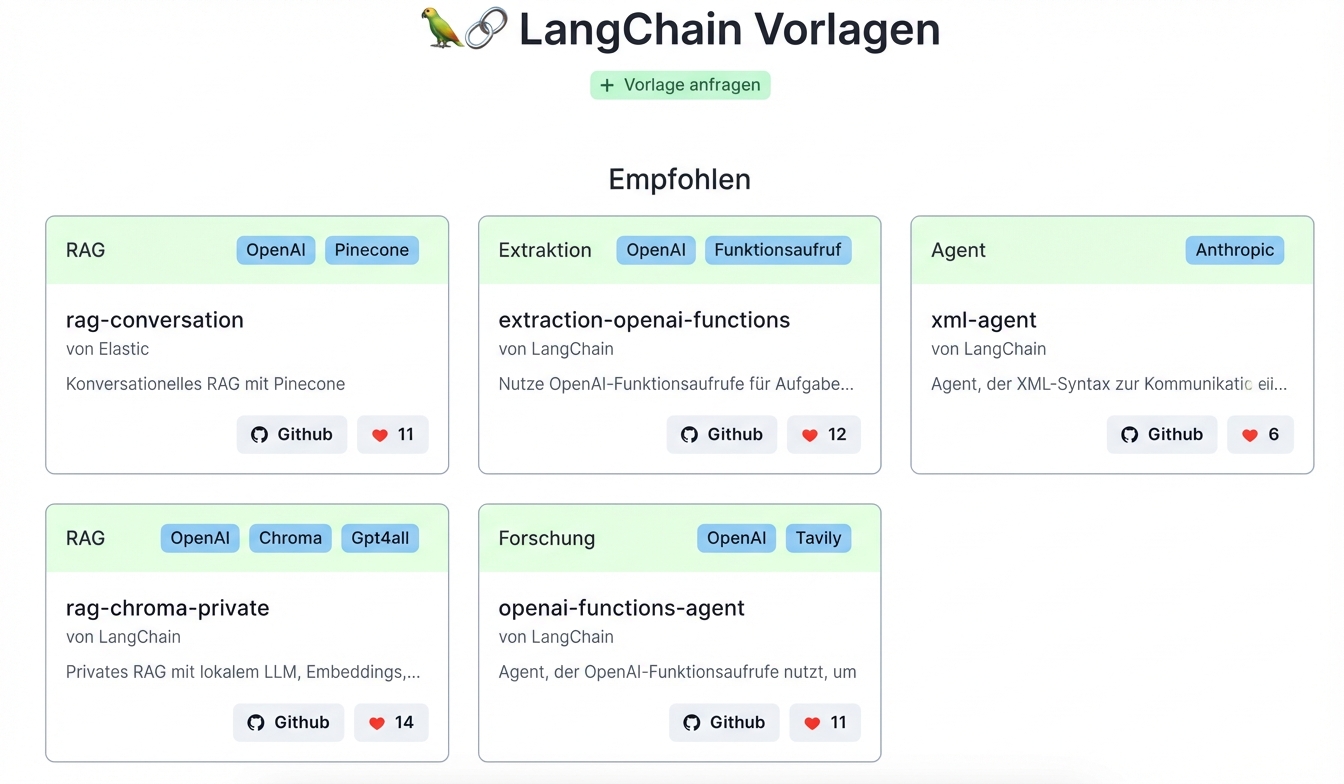1344x784 pixels.
Task: Click the plus icon in Vorlage anfragen
Action: (x=606, y=85)
